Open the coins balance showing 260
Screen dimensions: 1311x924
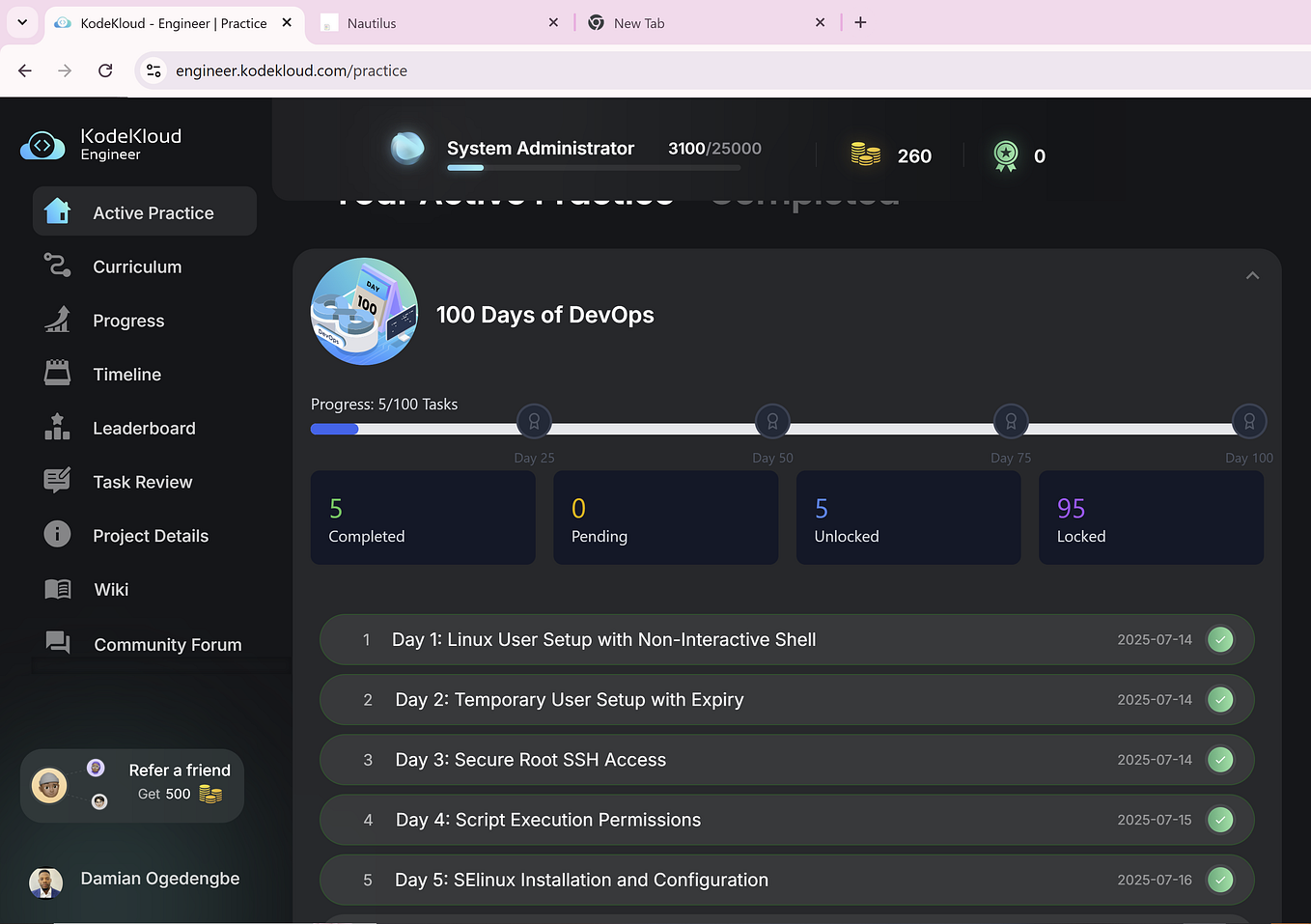coord(890,154)
